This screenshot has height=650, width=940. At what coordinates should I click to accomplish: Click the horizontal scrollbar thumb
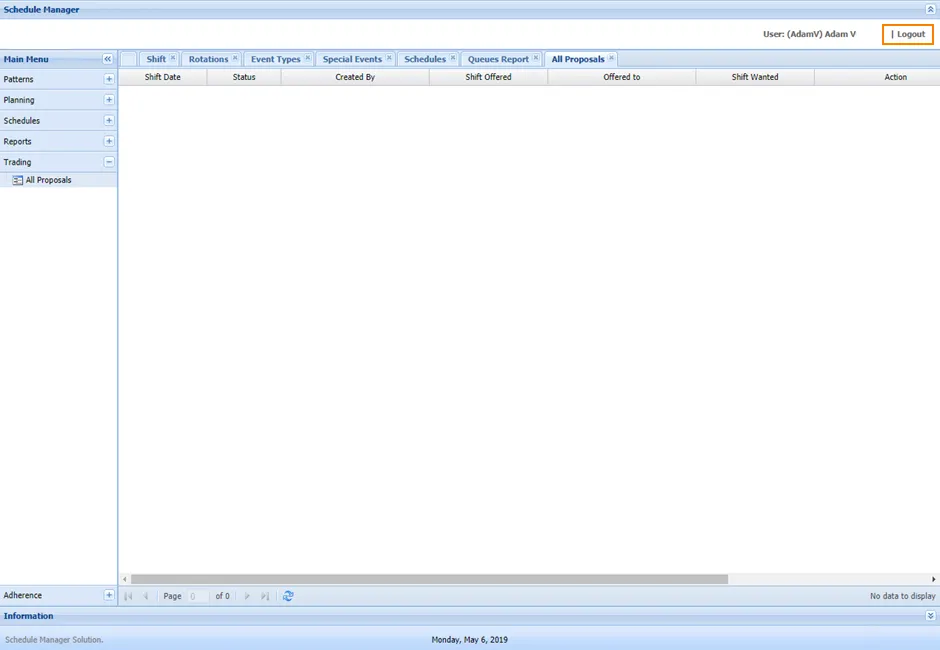pyautogui.click(x=429, y=579)
